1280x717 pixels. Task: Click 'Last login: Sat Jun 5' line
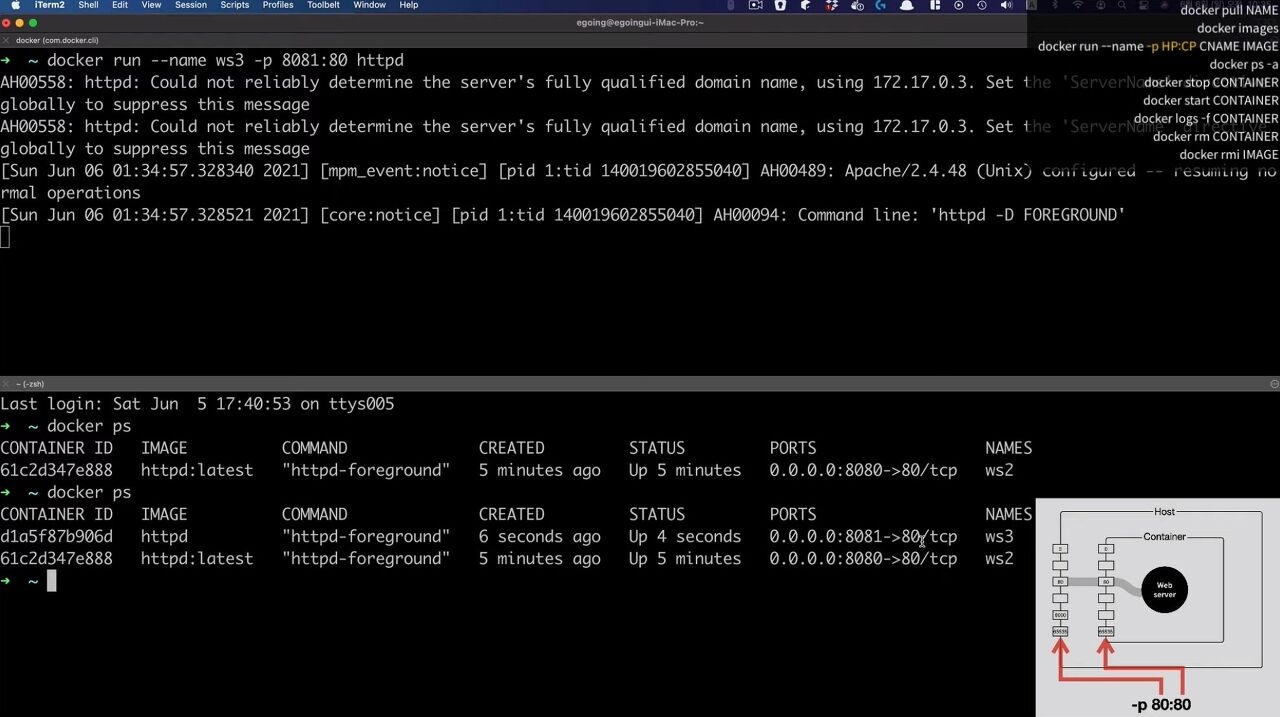pyautogui.click(x=197, y=404)
